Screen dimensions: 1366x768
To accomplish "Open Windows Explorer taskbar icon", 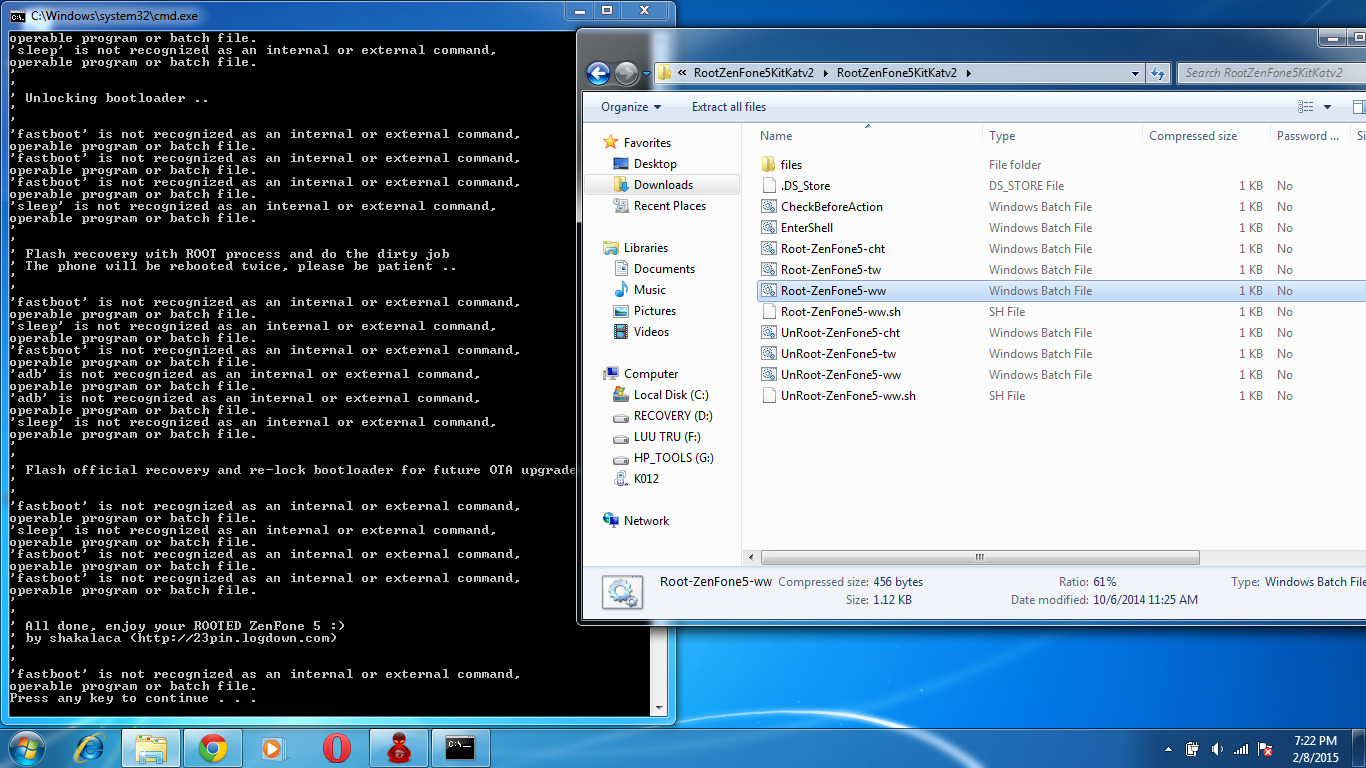I will (151, 748).
